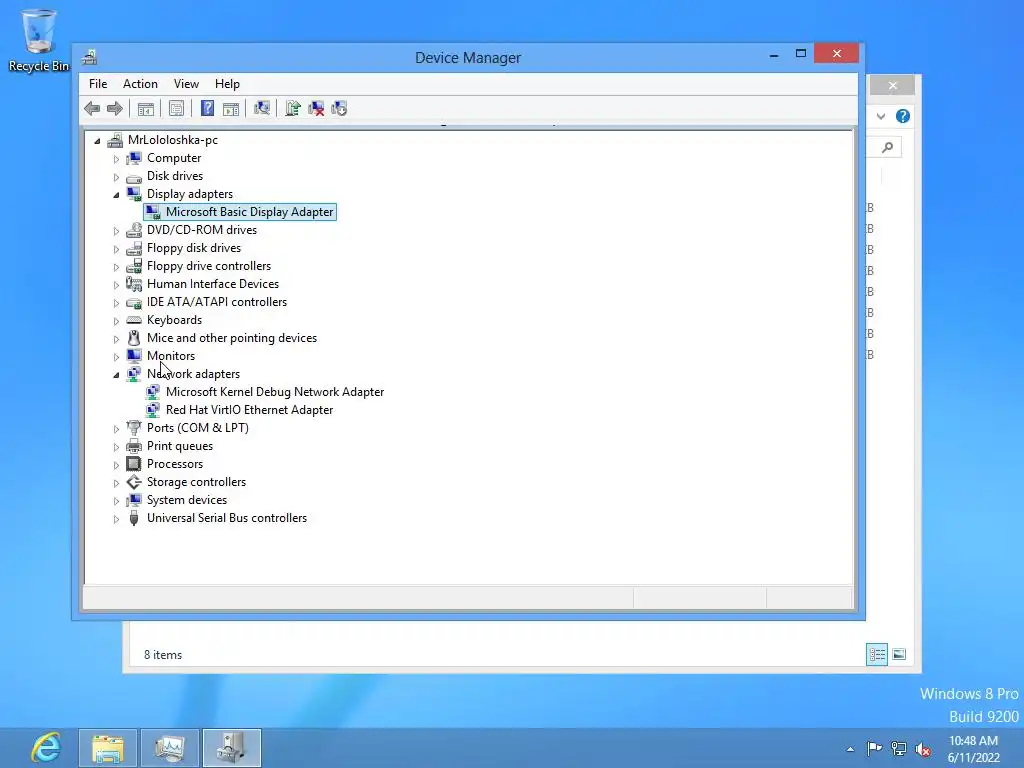The image size is (1024, 768).
Task: Click Update Driver Software toolbar icon
Action: (x=293, y=108)
